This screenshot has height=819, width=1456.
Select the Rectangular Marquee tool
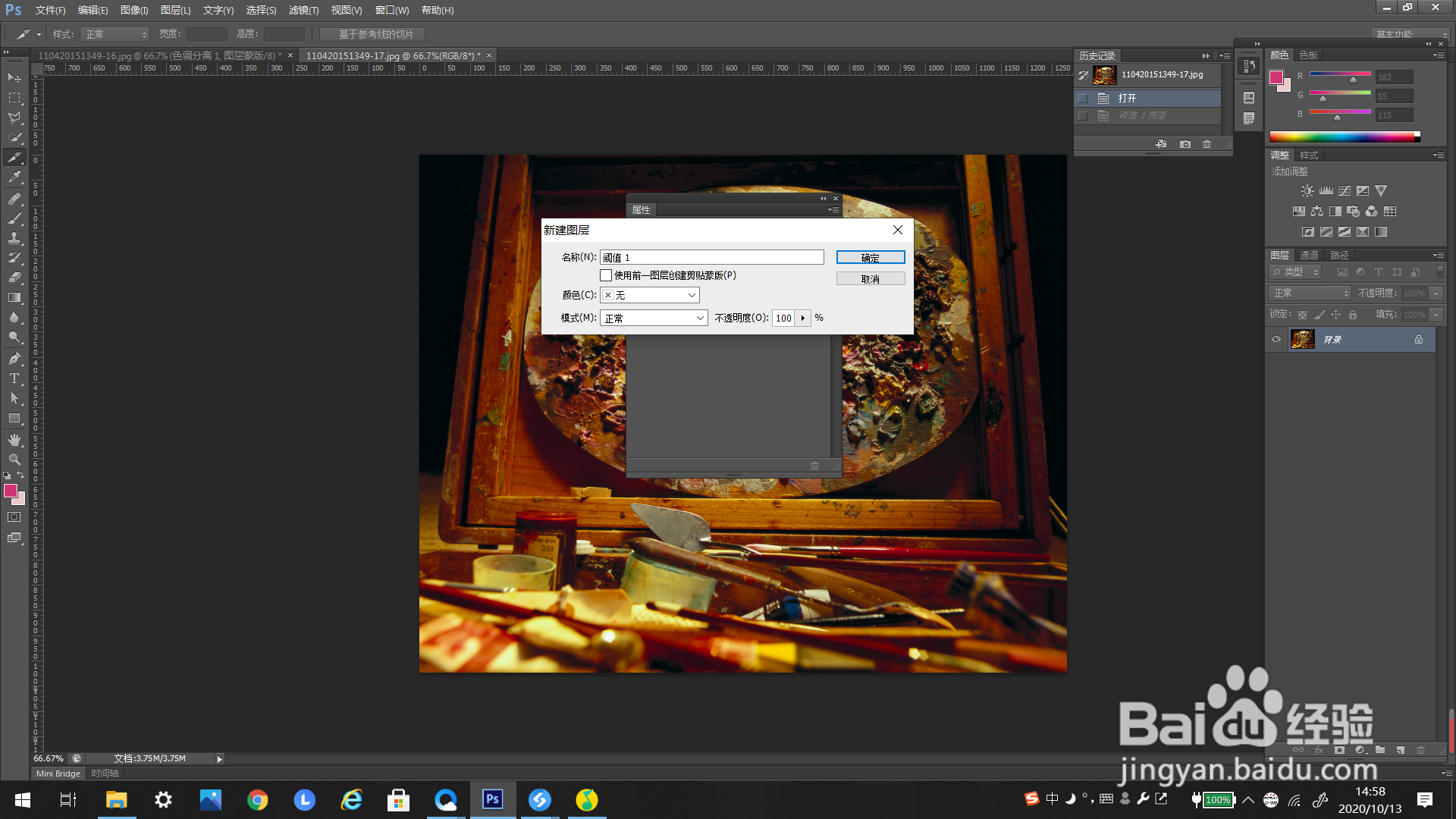(14, 98)
